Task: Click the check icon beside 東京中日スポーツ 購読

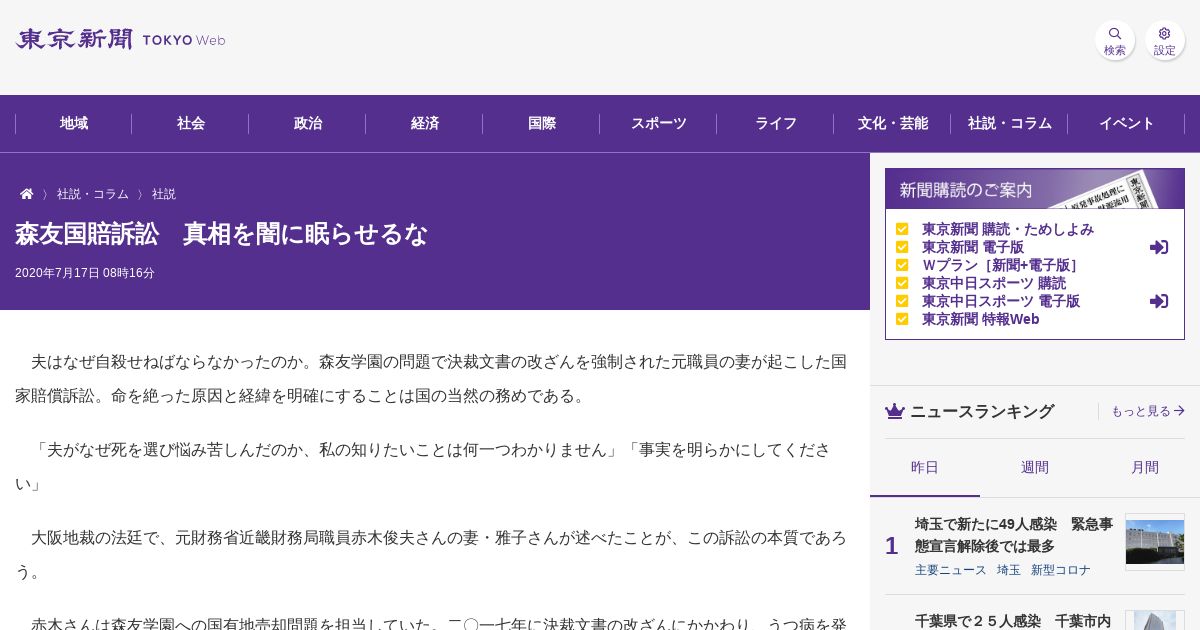Action: click(902, 283)
